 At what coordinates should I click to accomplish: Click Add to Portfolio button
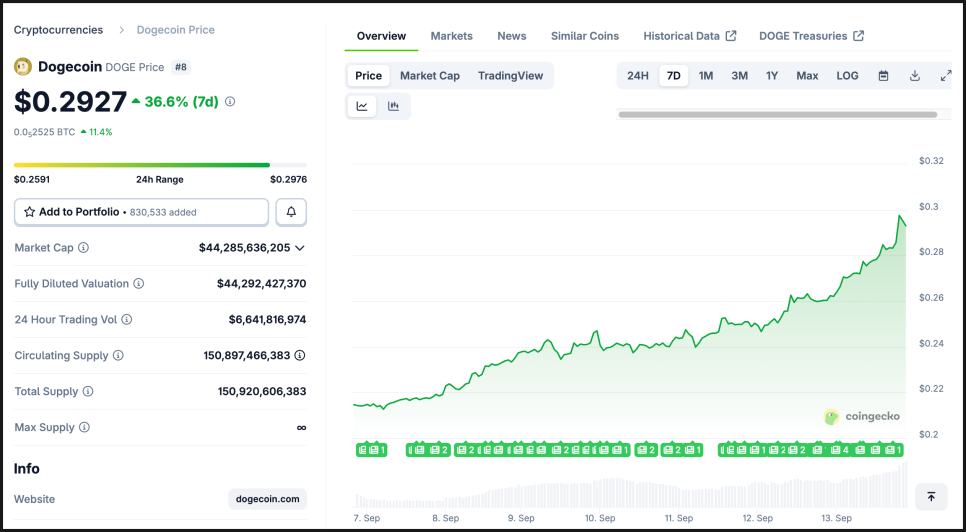pyautogui.click(x=142, y=212)
